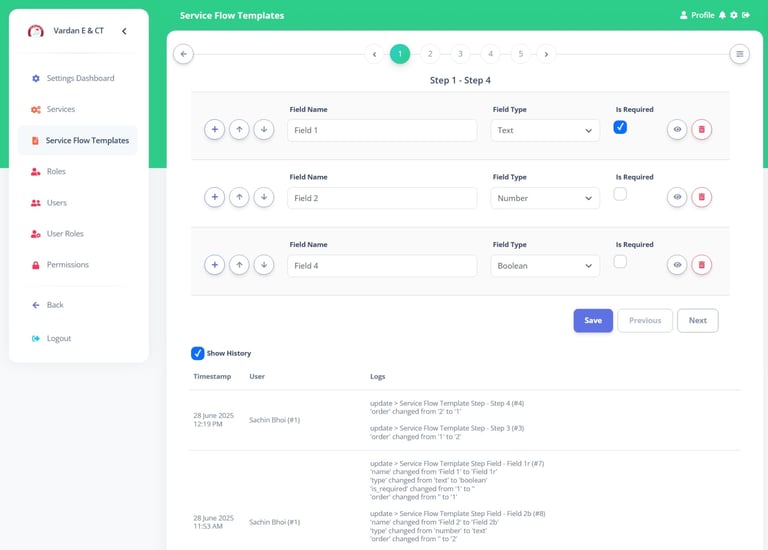
Task: Click the Save button
Action: click(x=593, y=320)
